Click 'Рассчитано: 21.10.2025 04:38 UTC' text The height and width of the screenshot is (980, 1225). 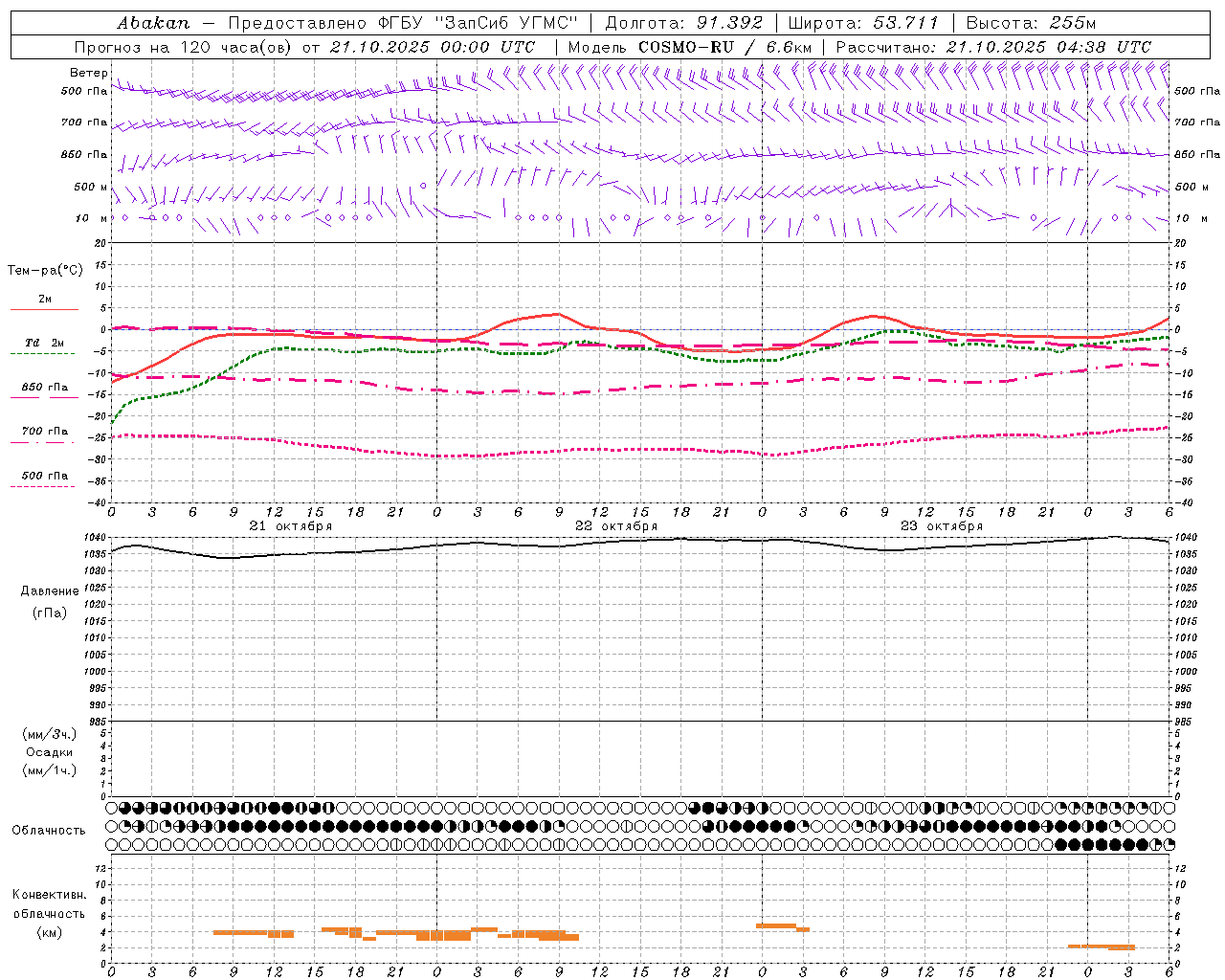pyautogui.click(x=993, y=47)
